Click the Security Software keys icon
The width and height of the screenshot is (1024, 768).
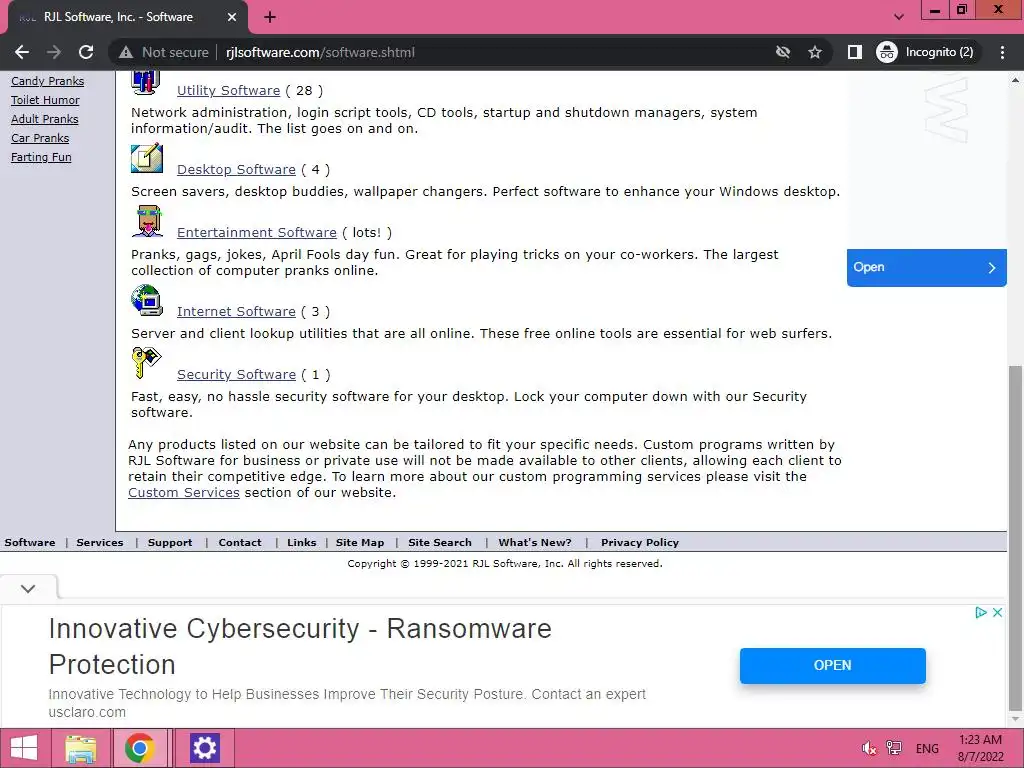tap(146, 363)
